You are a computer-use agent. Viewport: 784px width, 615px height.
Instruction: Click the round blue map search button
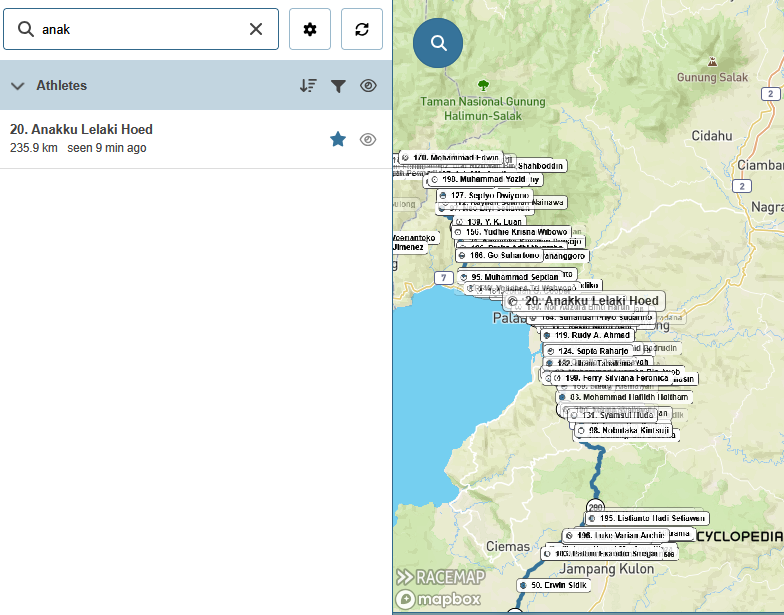pos(438,43)
